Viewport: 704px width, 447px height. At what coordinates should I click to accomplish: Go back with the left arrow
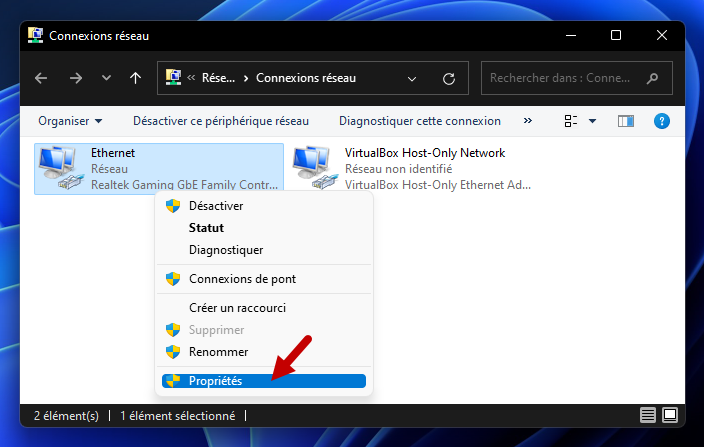point(41,78)
